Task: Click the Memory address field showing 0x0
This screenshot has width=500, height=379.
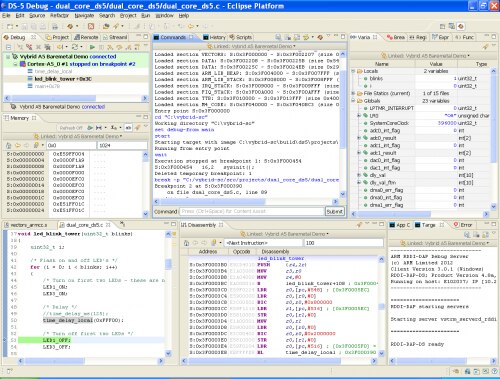Action: [71, 145]
